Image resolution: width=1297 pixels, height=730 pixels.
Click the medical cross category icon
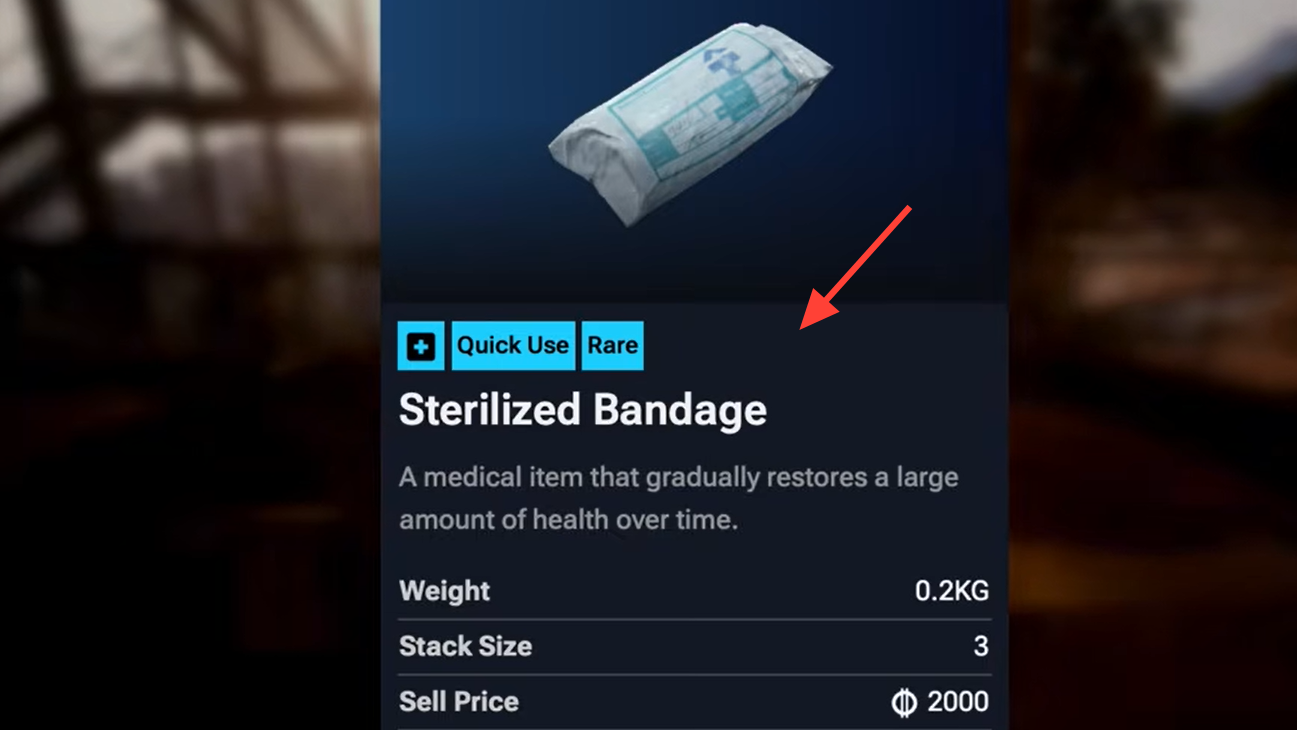click(x=421, y=346)
